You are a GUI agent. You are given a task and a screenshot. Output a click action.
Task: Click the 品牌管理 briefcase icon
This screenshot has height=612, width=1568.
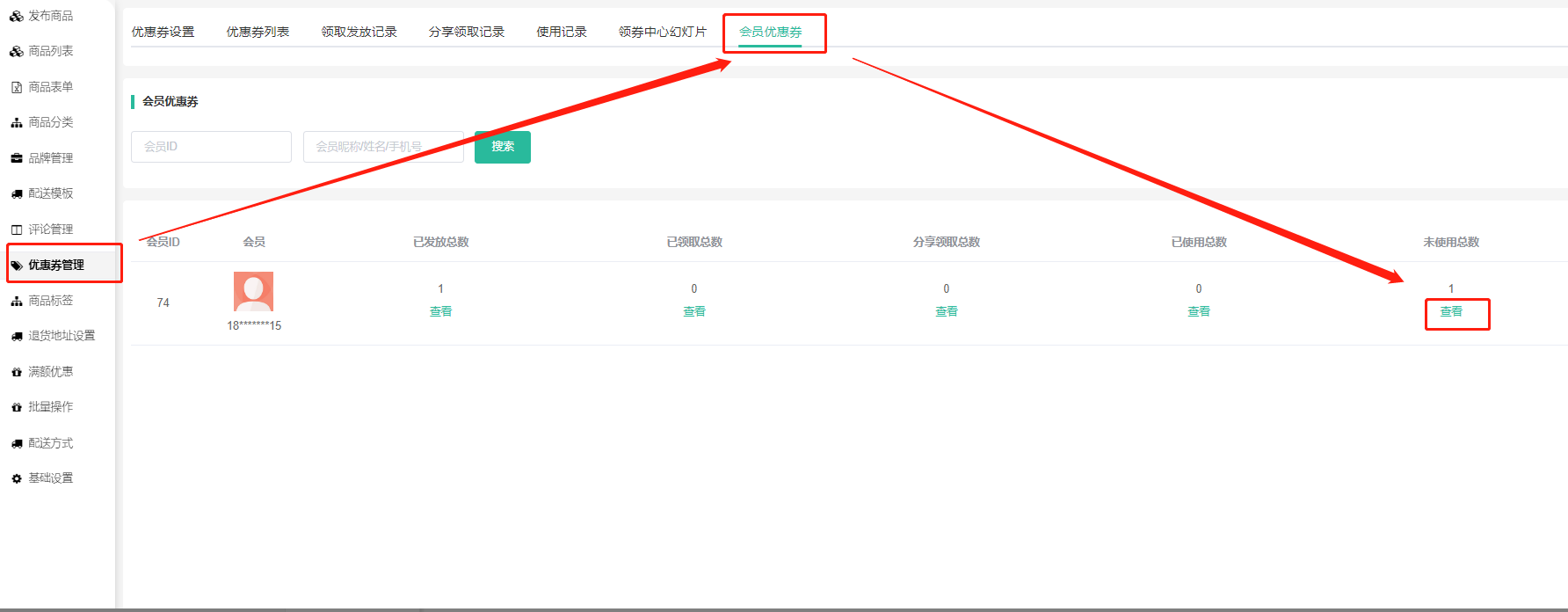[x=17, y=158]
